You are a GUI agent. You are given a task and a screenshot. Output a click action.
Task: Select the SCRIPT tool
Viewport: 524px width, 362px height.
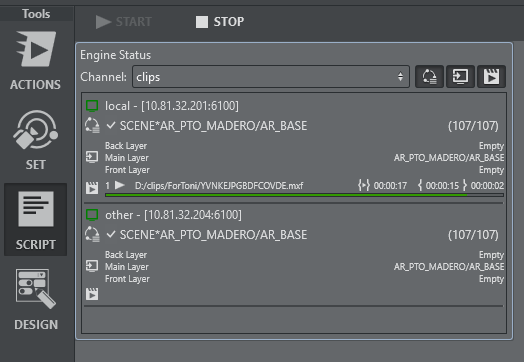(x=35, y=220)
